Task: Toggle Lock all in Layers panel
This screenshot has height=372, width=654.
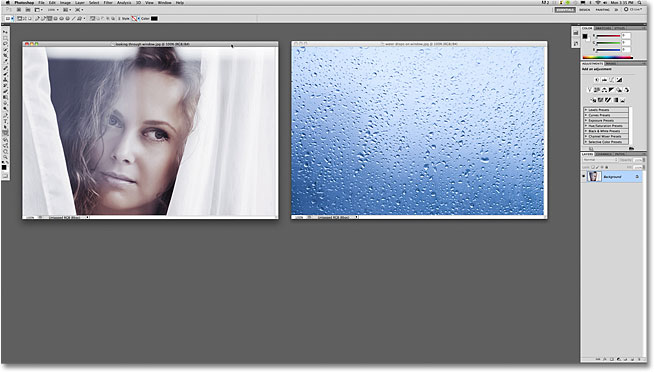Action: coord(606,167)
